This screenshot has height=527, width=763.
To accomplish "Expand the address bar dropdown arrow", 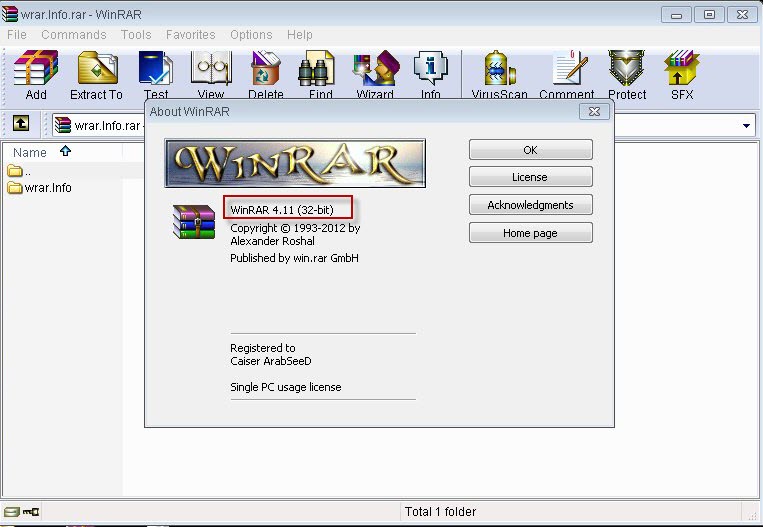I will point(746,126).
